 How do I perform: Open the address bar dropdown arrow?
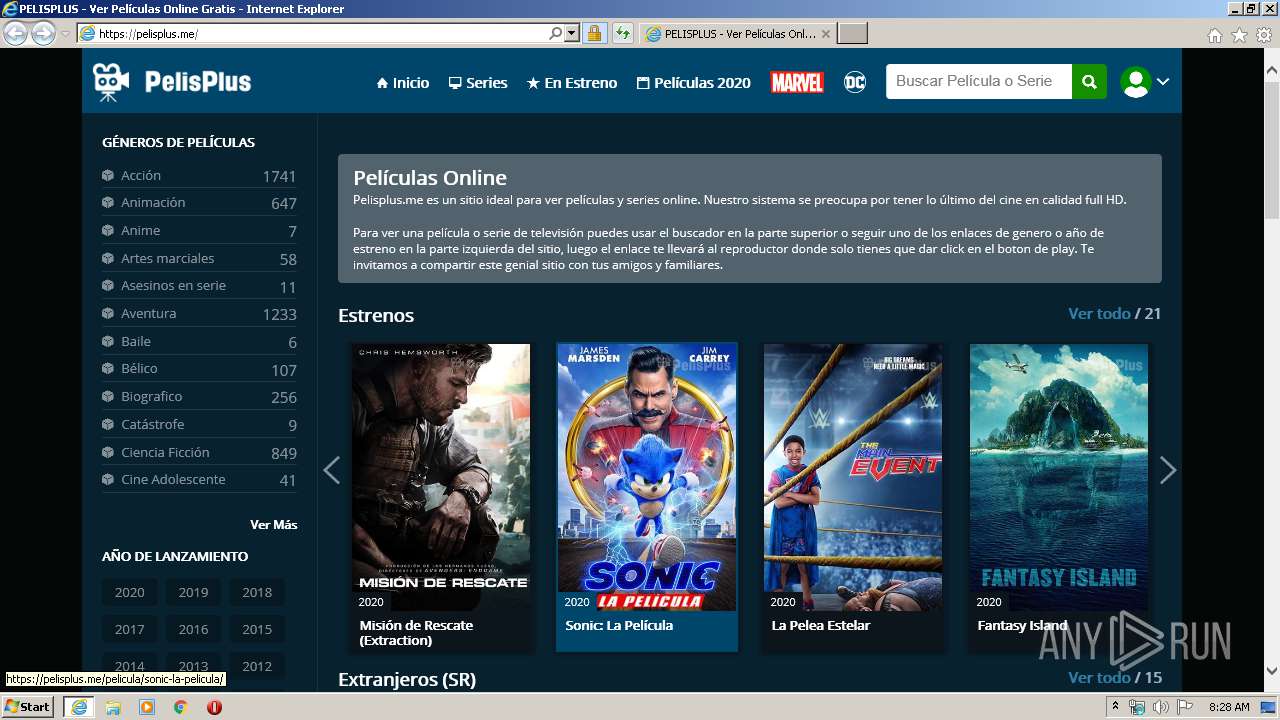(572, 33)
